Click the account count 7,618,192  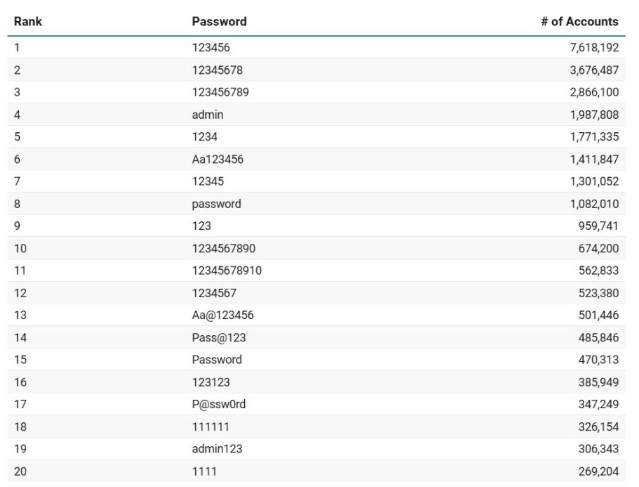tap(594, 48)
